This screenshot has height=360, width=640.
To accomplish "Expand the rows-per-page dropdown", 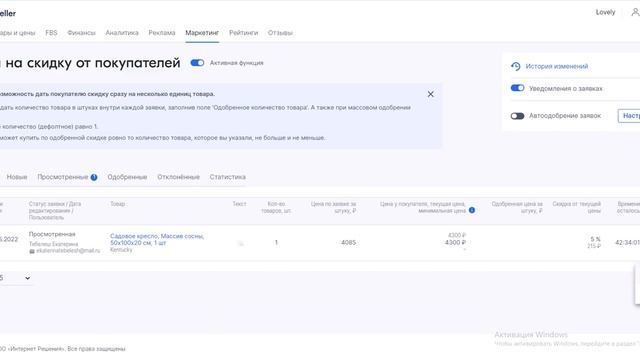I will (16, 278).
